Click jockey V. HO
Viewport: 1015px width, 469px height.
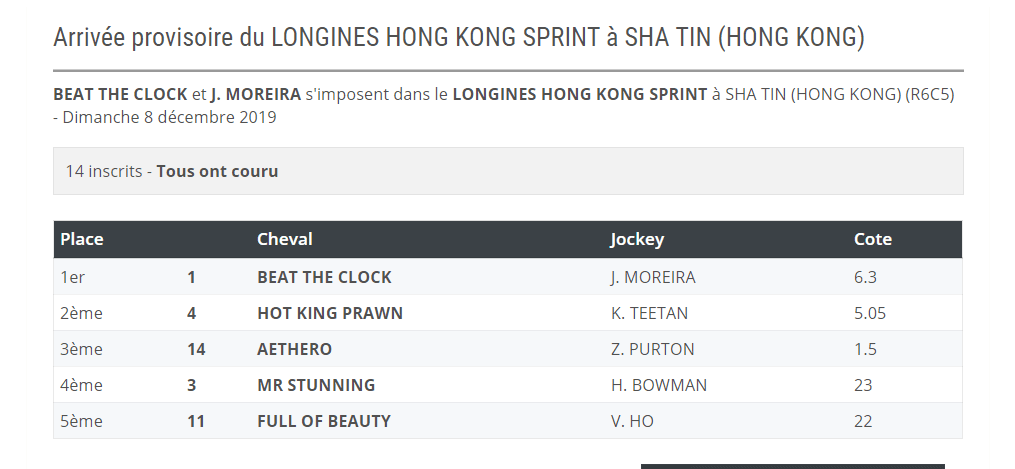631,421
